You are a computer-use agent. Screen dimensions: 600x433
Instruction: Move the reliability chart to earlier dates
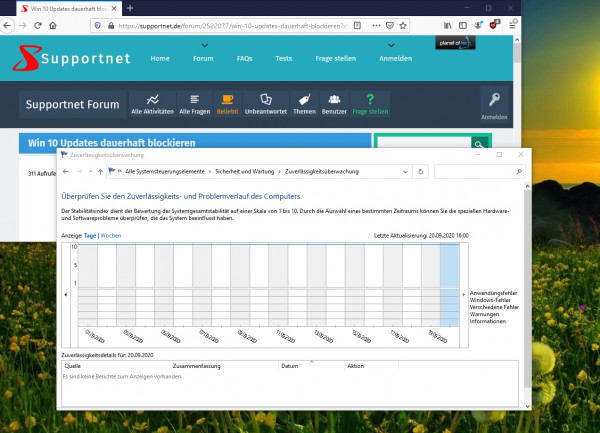pos(66,295)
